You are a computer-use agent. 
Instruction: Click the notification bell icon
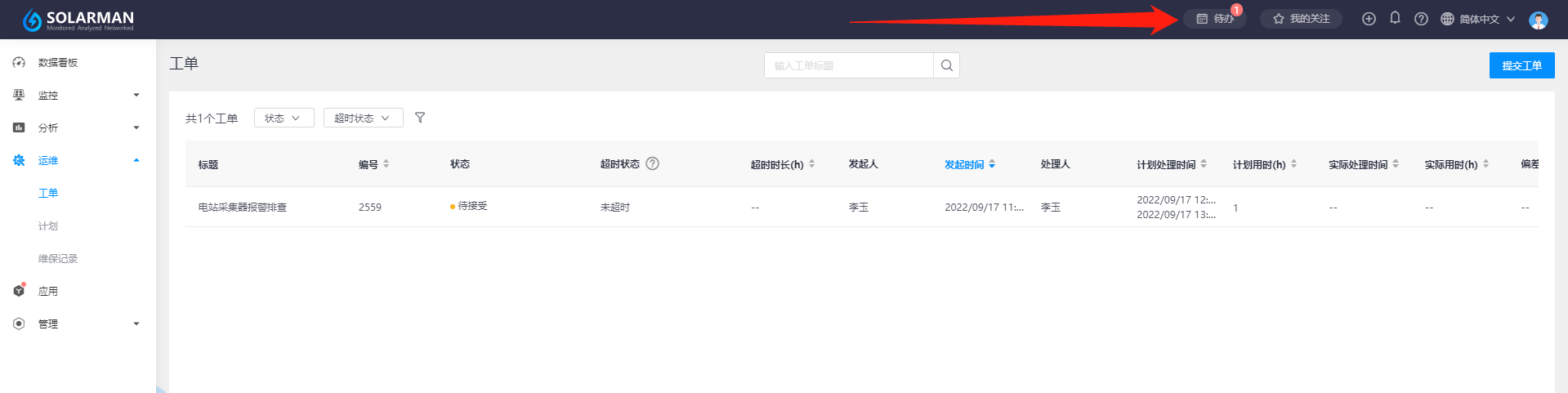click(x=1395, y=18)
